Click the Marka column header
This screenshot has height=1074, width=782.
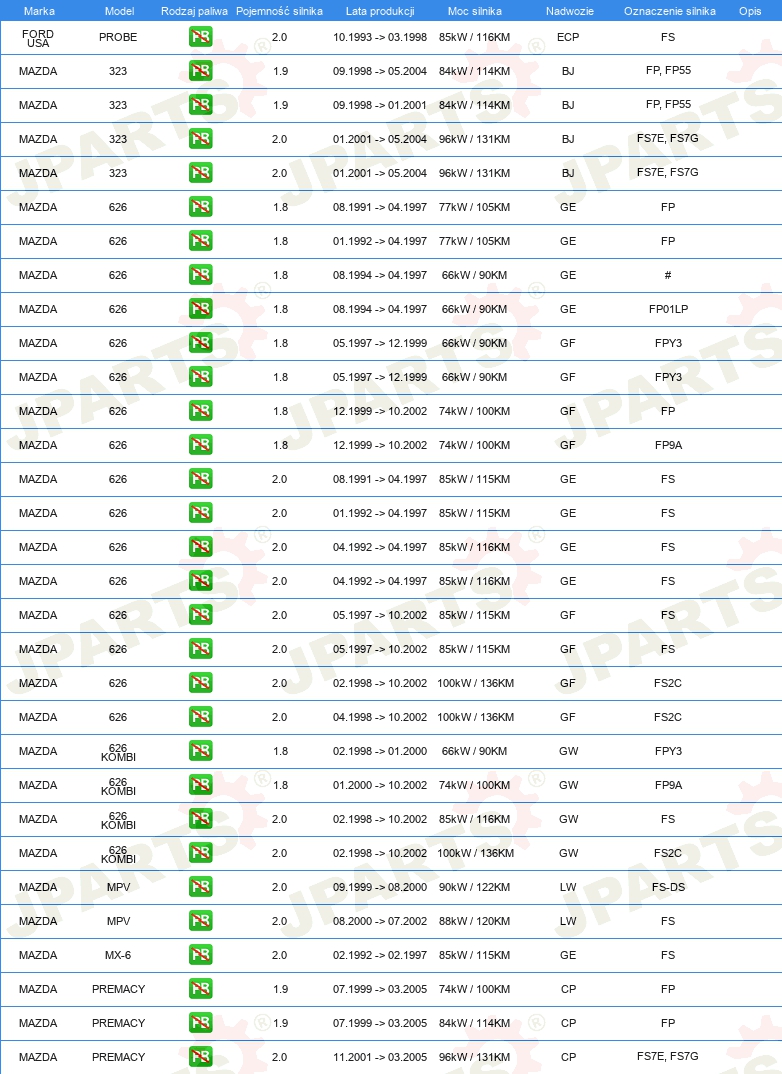point(39,11)
